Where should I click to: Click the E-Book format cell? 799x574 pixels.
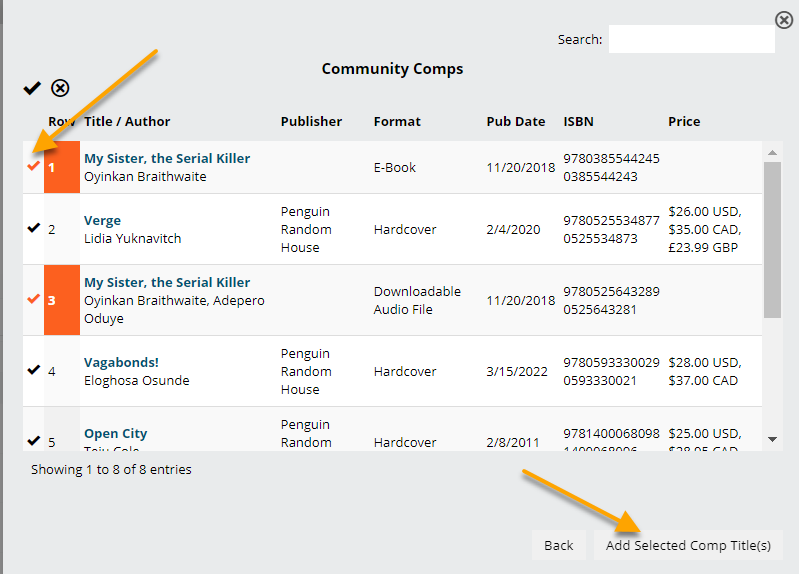[394, 168]
